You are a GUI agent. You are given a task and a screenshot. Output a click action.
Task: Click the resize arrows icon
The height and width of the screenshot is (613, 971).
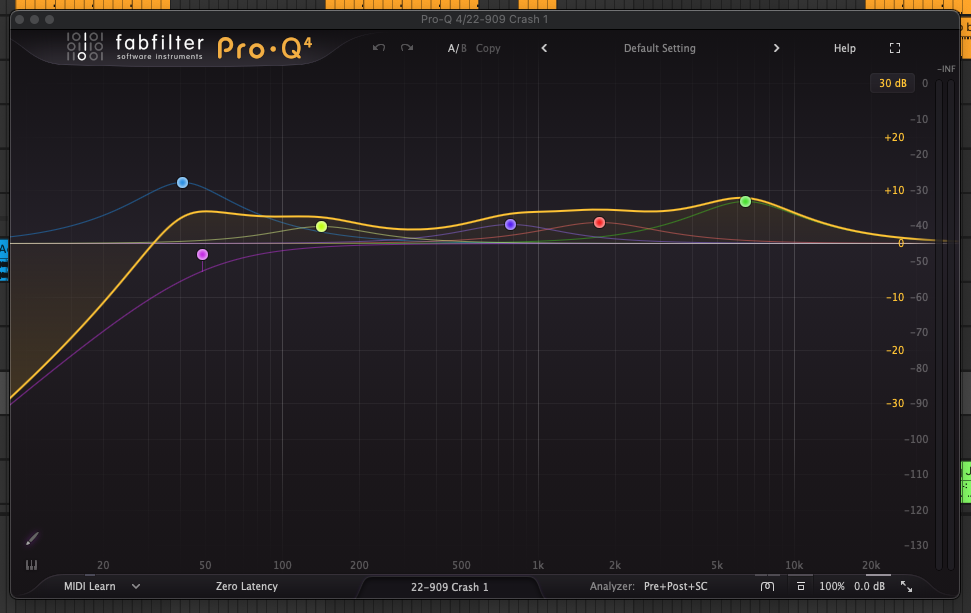click(906, 587)
